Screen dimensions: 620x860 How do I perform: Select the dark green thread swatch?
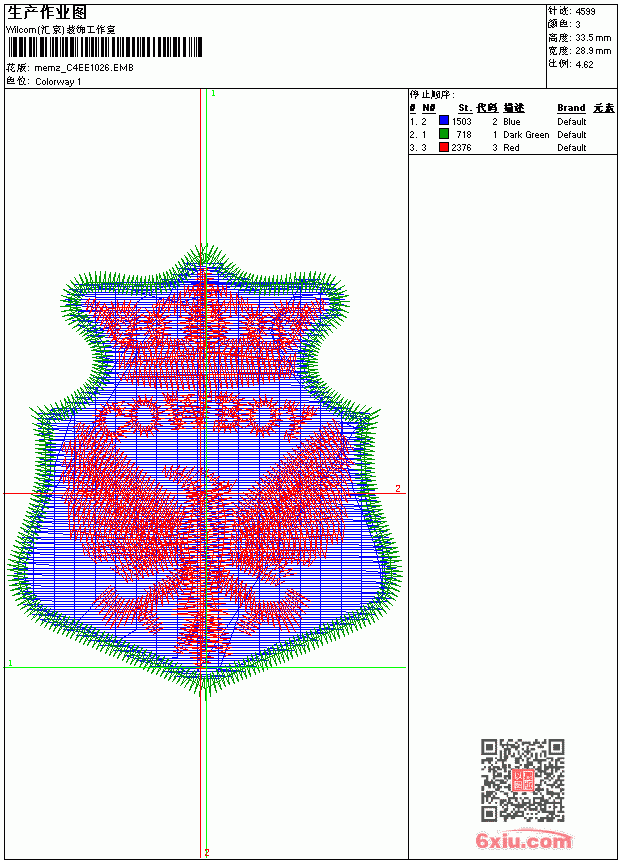[x=444, y=134]
